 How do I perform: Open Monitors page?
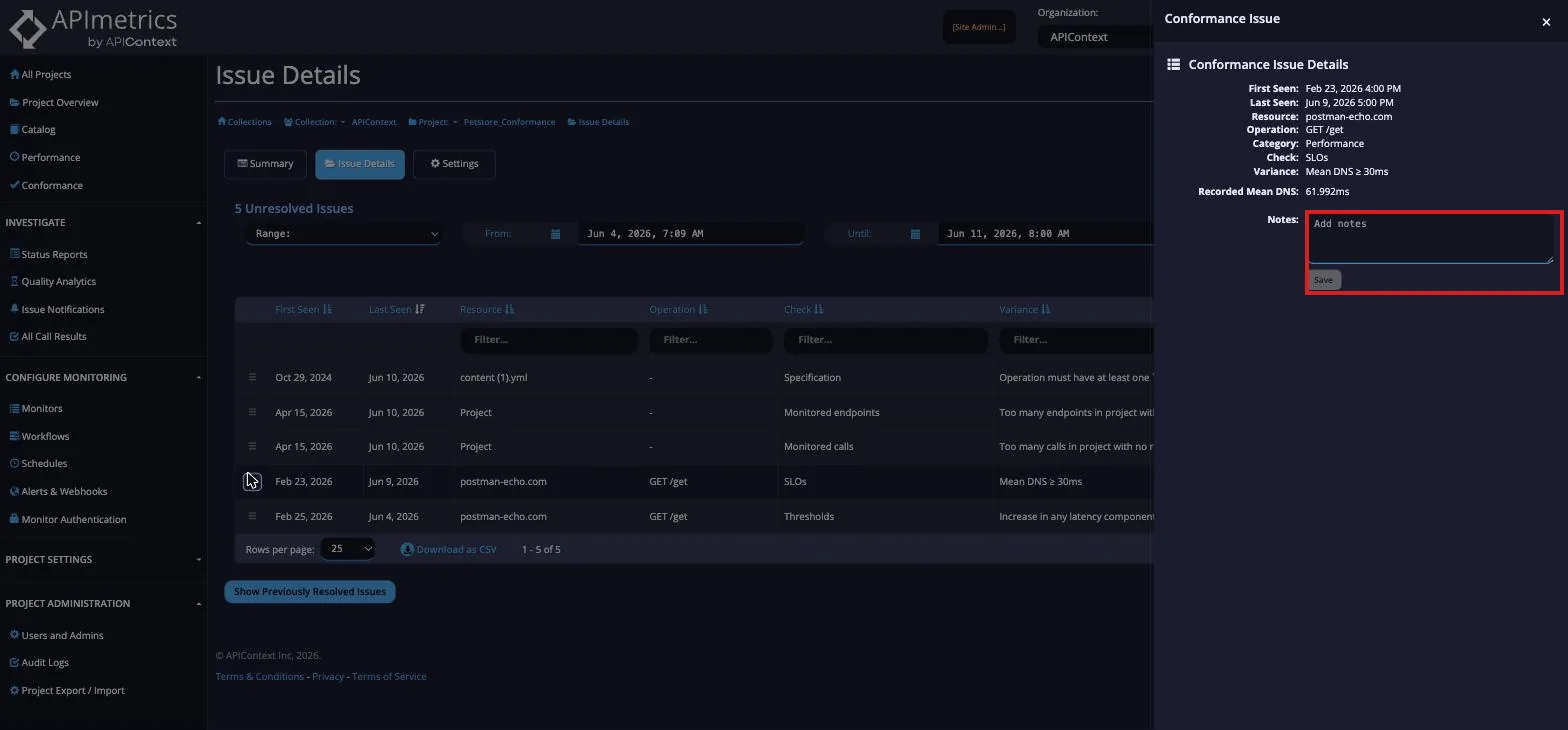coord(36,408)
